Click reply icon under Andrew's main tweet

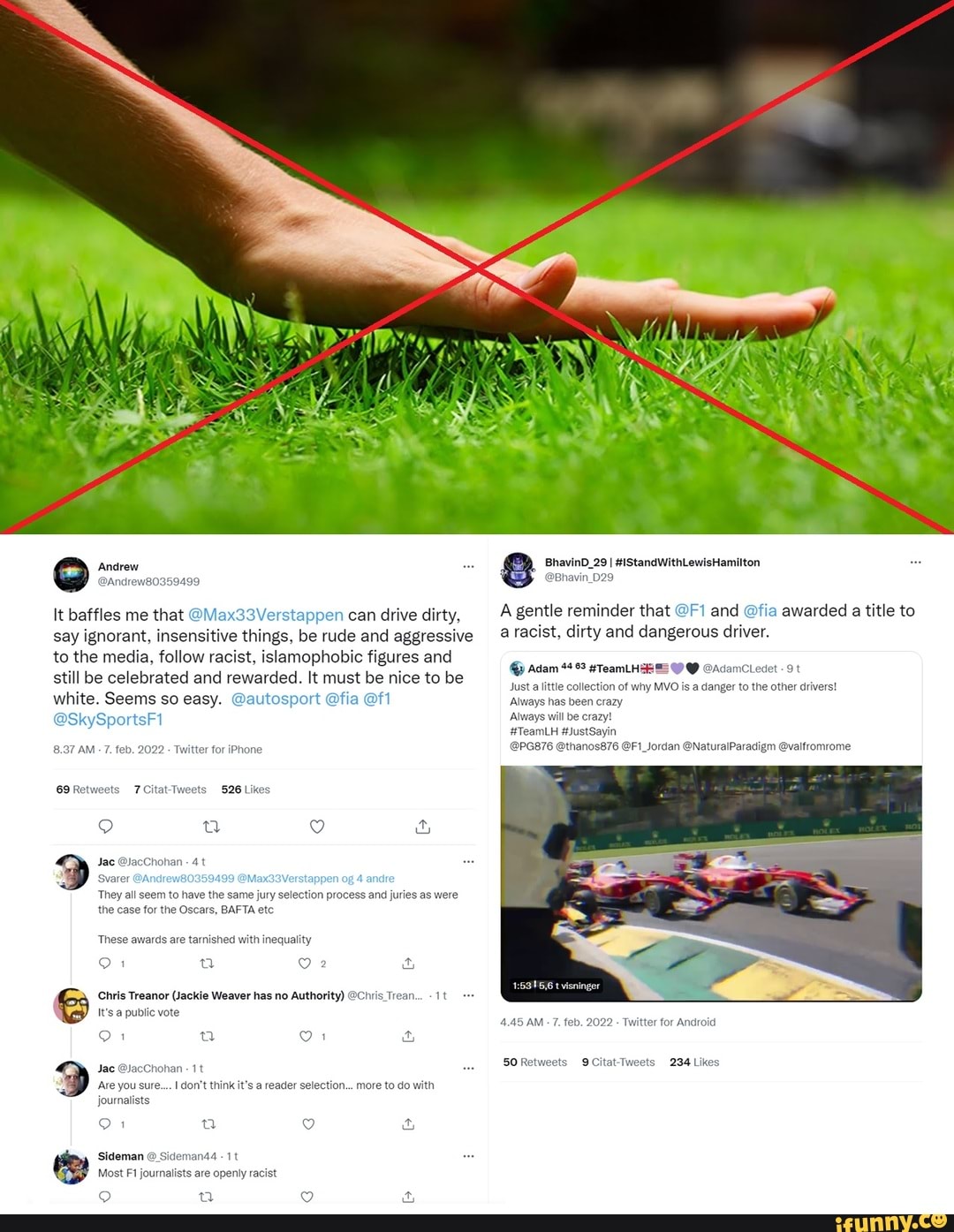[x=105, y=827]
